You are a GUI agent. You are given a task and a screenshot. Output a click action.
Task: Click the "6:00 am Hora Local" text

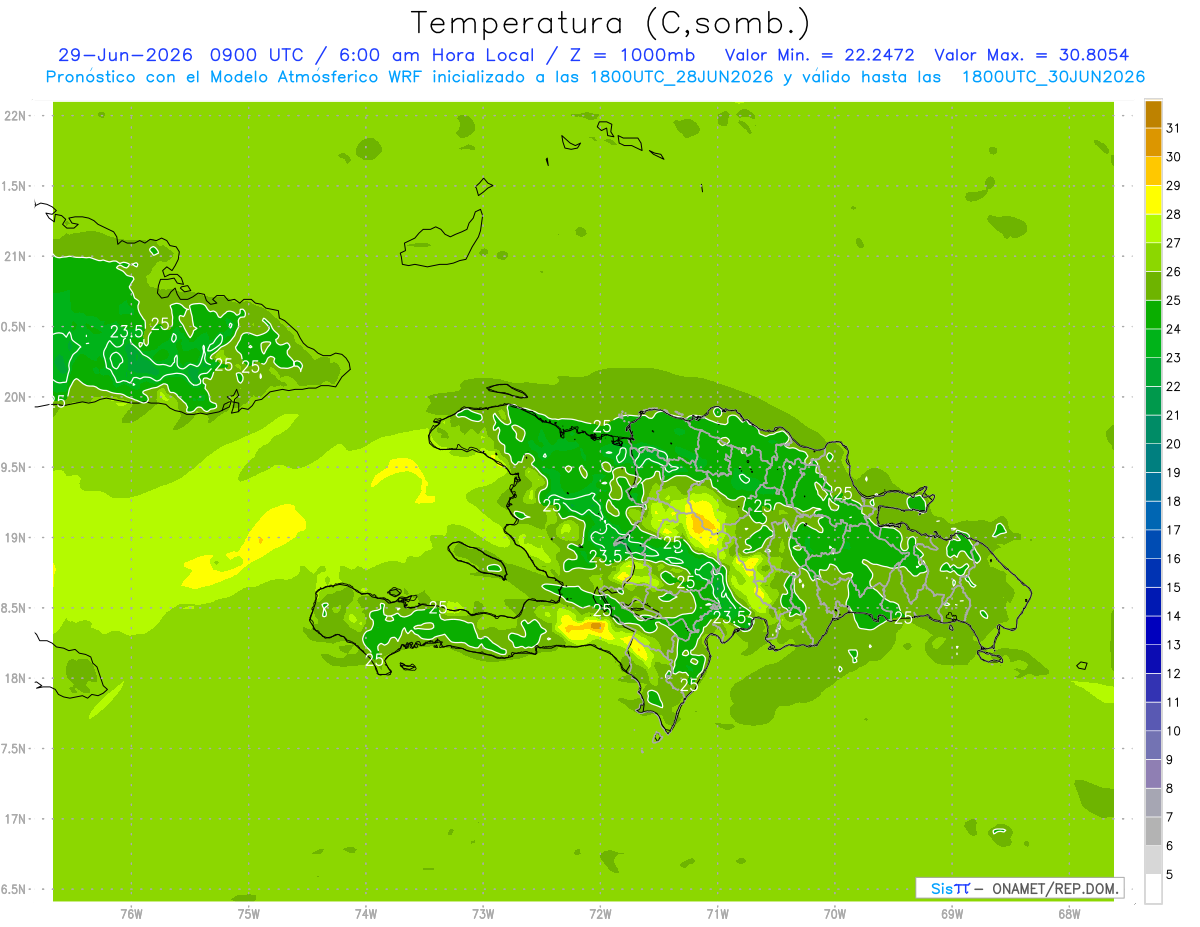431,55
